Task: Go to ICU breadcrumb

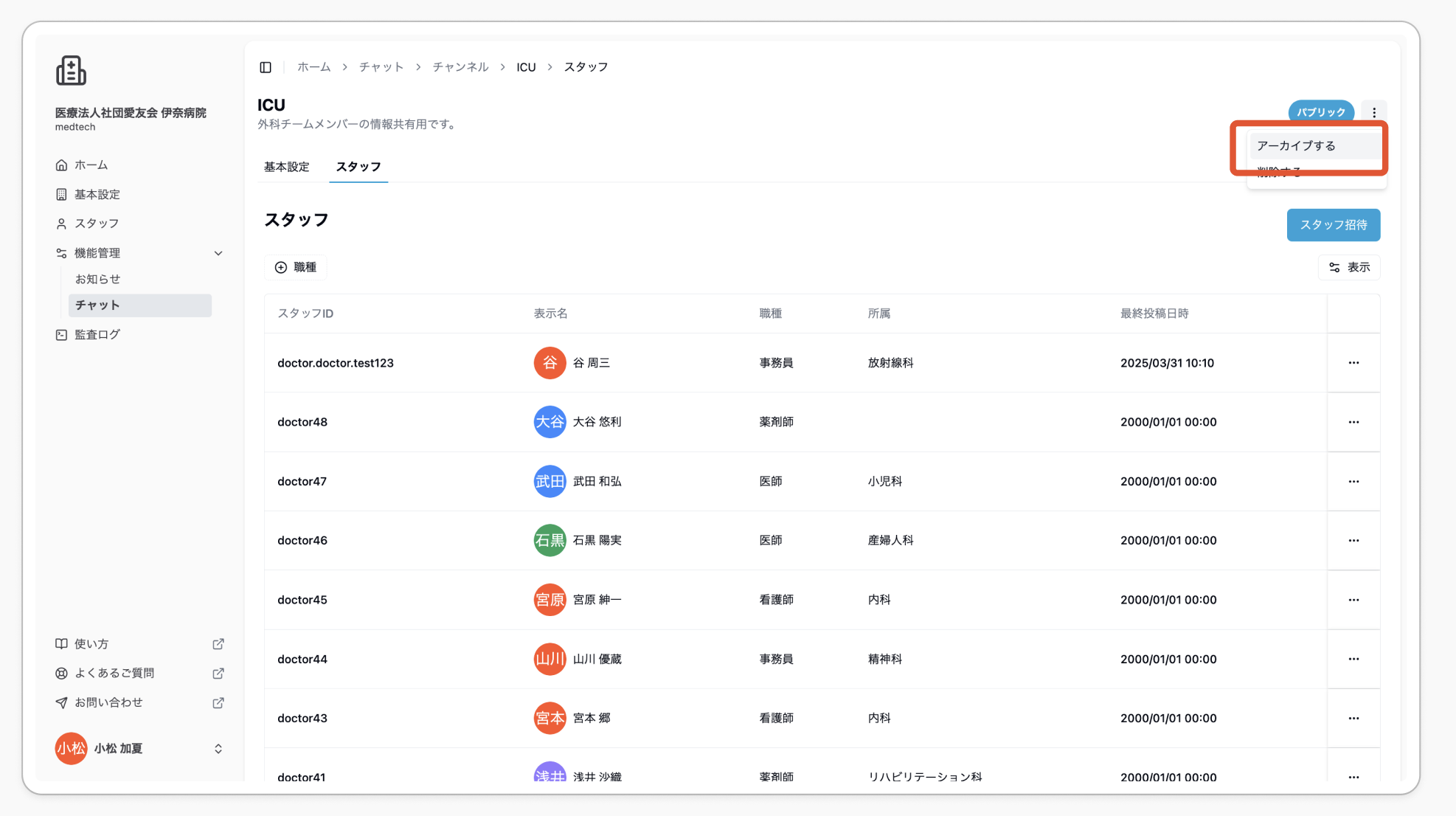Action: point(526,67)
